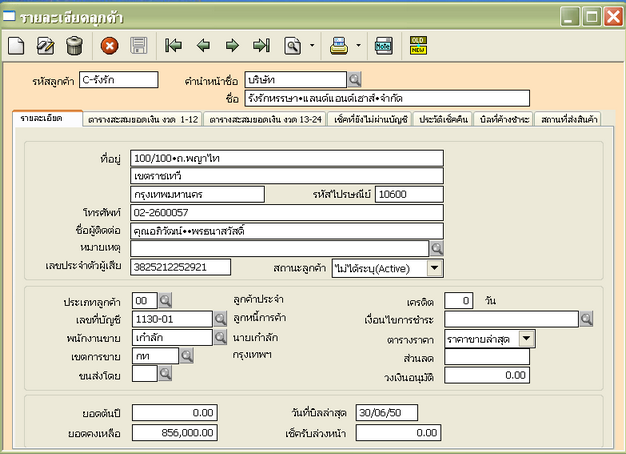This screenshot has height=454, width=626.
Task: Click lookup button beside เงื่อนไขการชำระ field
Action: [x=587, y=319]
